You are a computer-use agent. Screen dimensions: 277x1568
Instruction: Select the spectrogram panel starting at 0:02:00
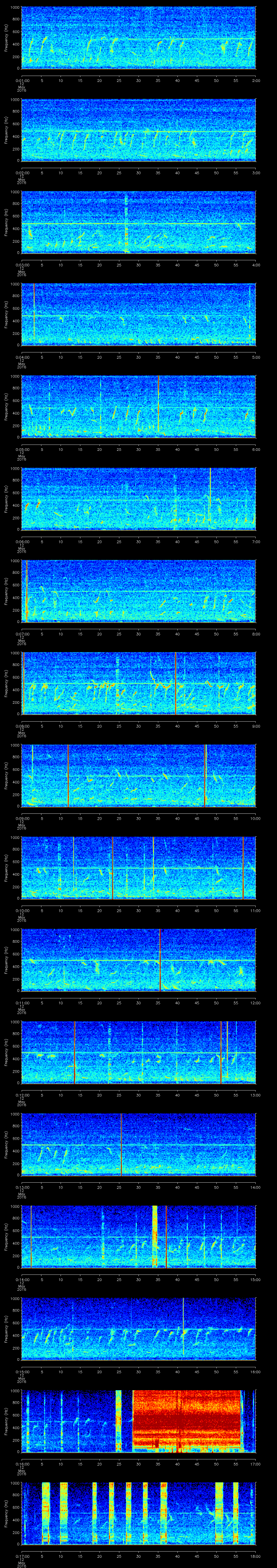pyautogui.click(x=139, y=130)
